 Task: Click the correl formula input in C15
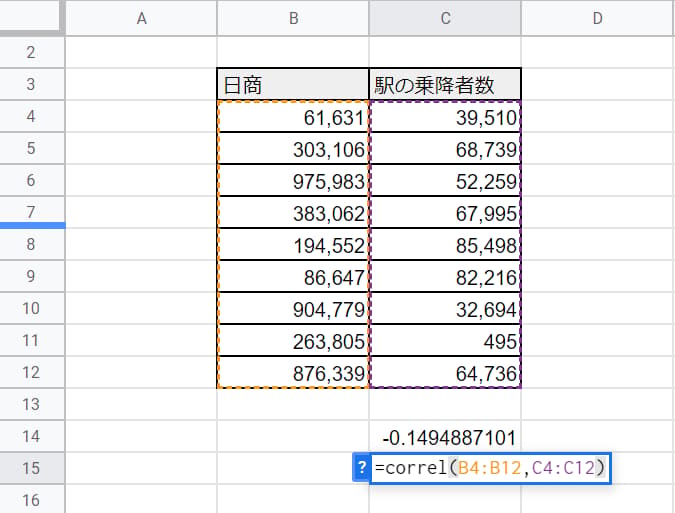click(x=490, y=468)
